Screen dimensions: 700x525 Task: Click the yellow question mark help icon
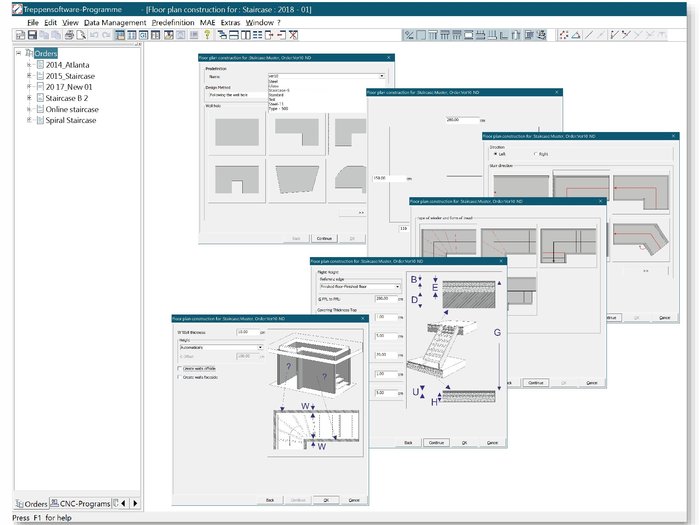[207, 35]
